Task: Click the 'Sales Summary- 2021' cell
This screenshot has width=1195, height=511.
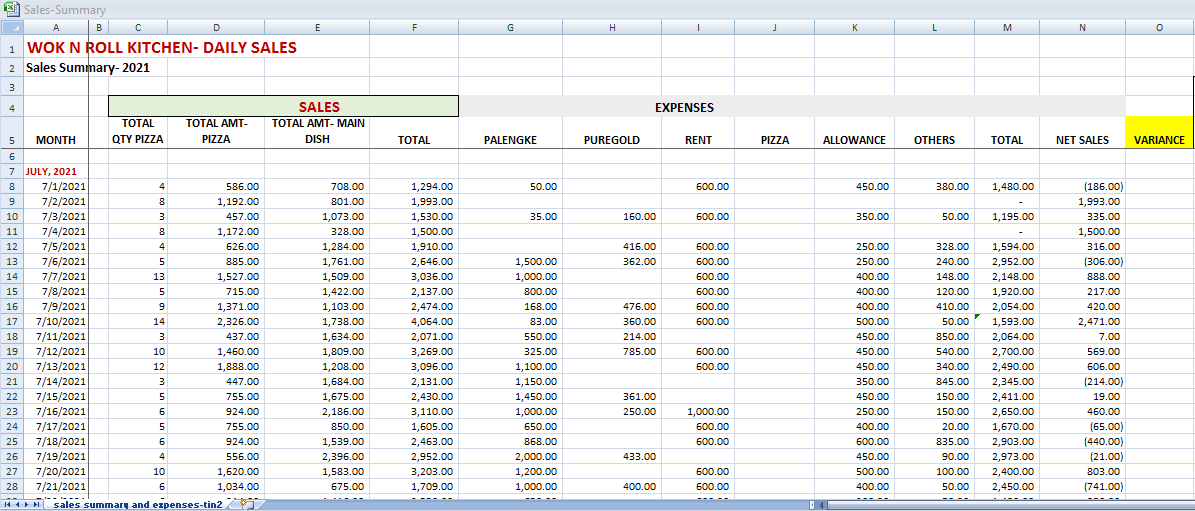Action: [88, 67]
